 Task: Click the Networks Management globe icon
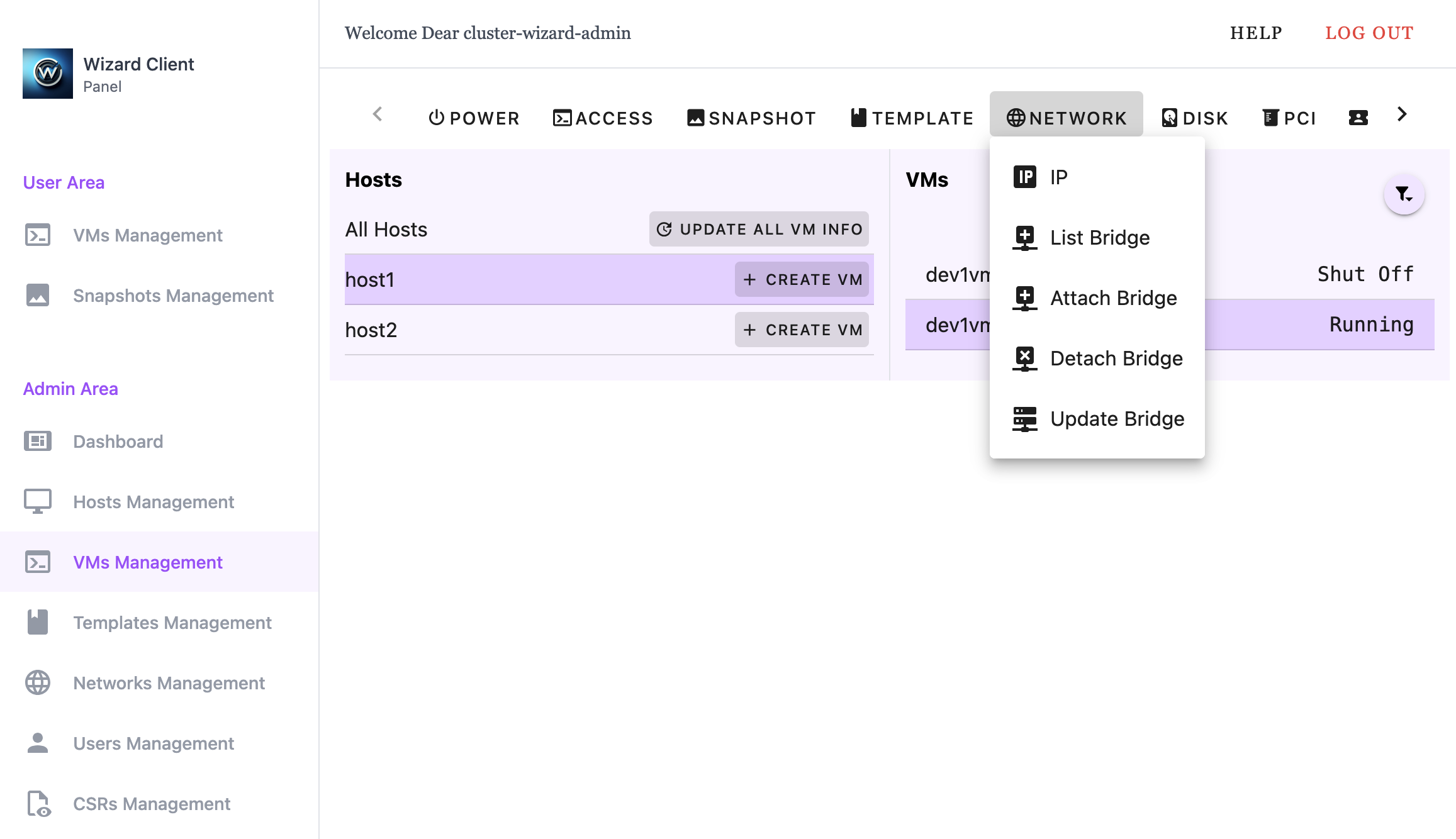(38, 683)
